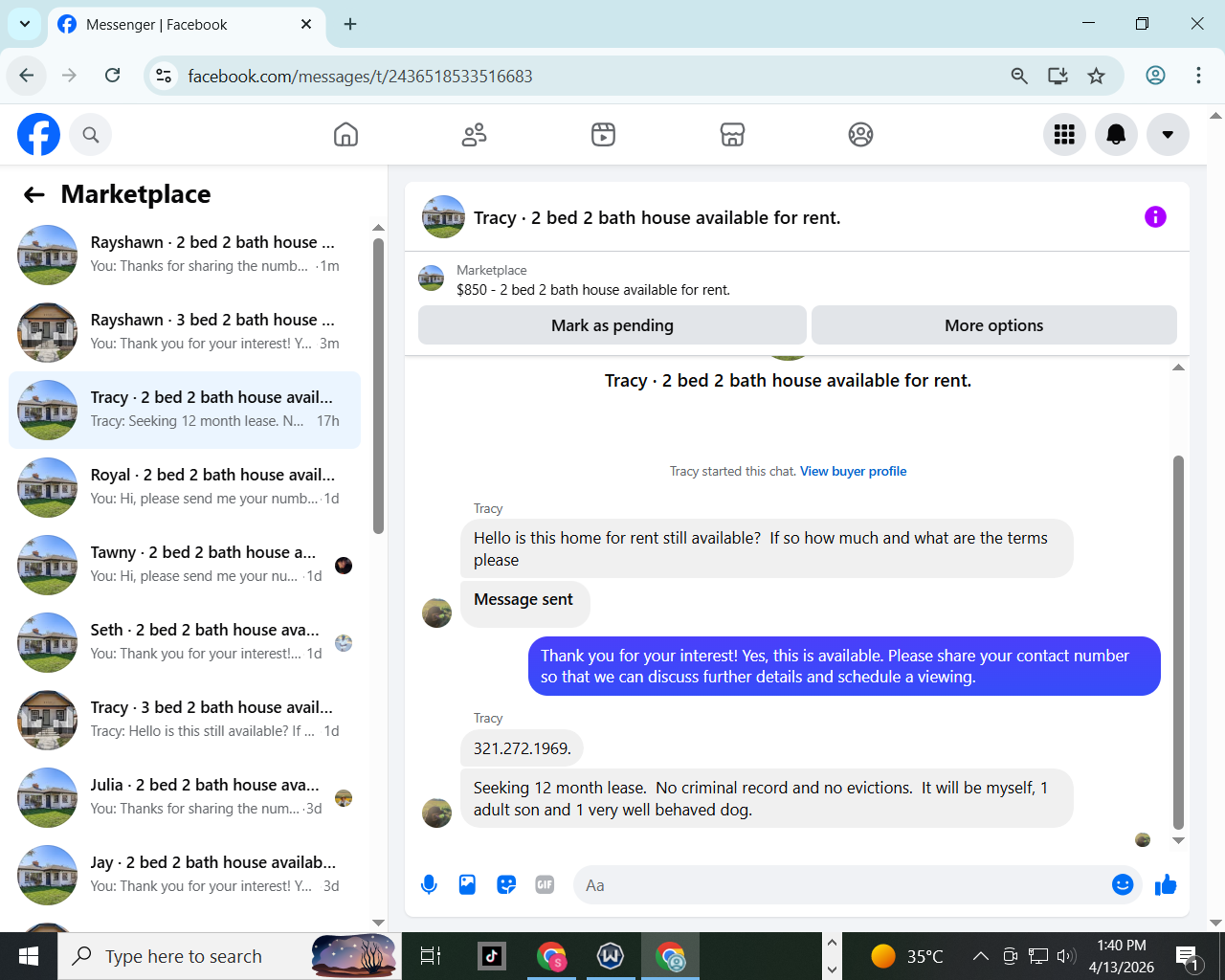The height and width of the screenshot is (980, 1225).
Task: Click the $850 listing title text
Action: click(593, 290)
